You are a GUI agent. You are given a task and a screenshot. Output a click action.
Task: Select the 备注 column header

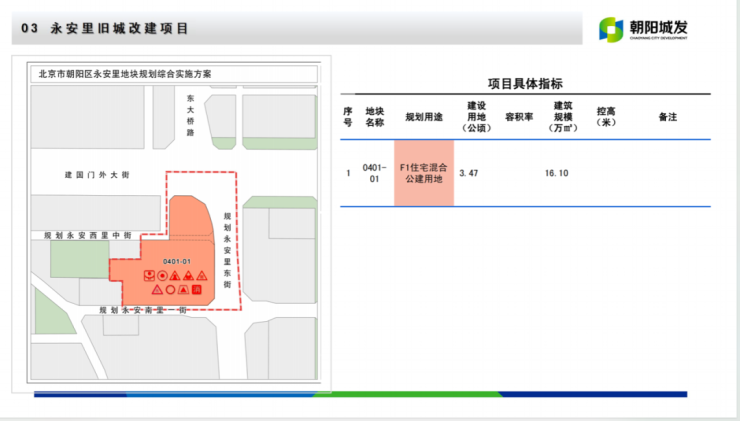click(x=667, y=116)
